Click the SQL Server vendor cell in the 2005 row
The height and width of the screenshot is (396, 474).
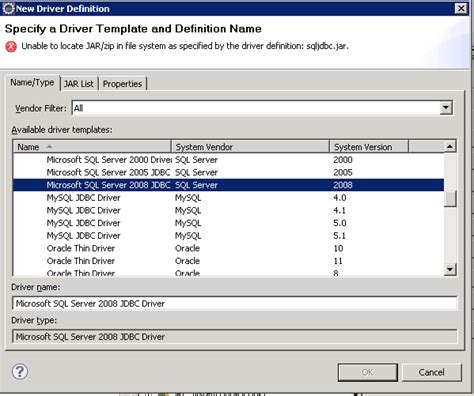[196, 172]
